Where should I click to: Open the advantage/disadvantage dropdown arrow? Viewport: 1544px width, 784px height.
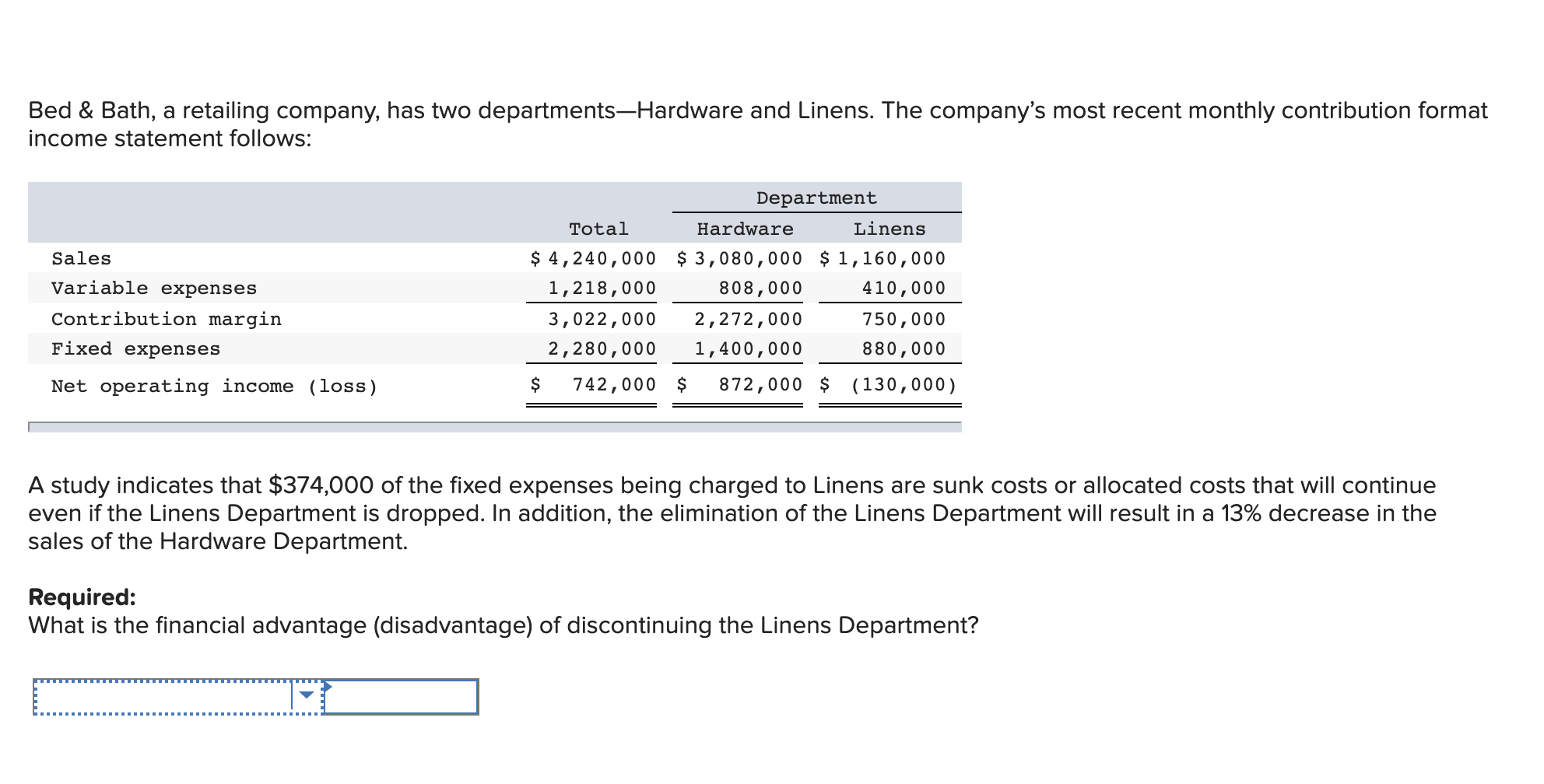[307, 695]
